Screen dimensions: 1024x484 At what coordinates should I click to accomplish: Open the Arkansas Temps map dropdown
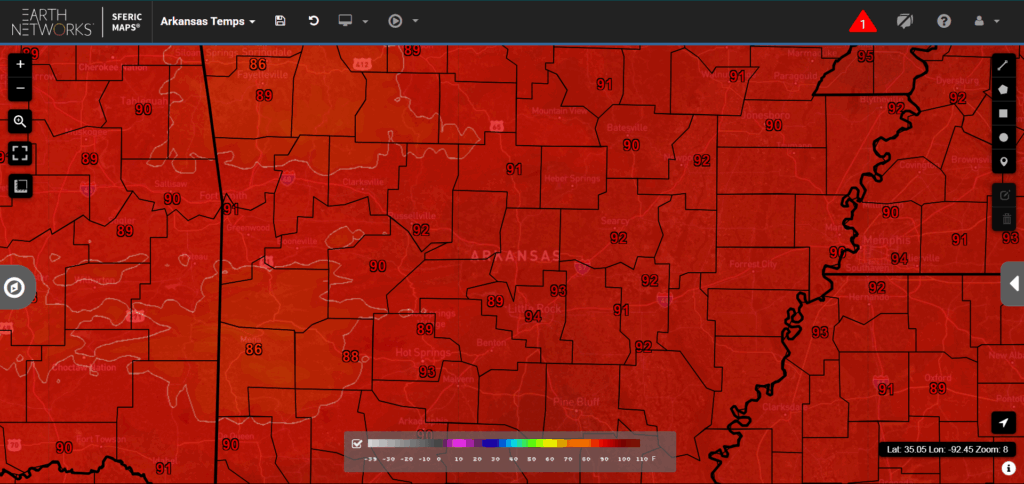point(208,21)
